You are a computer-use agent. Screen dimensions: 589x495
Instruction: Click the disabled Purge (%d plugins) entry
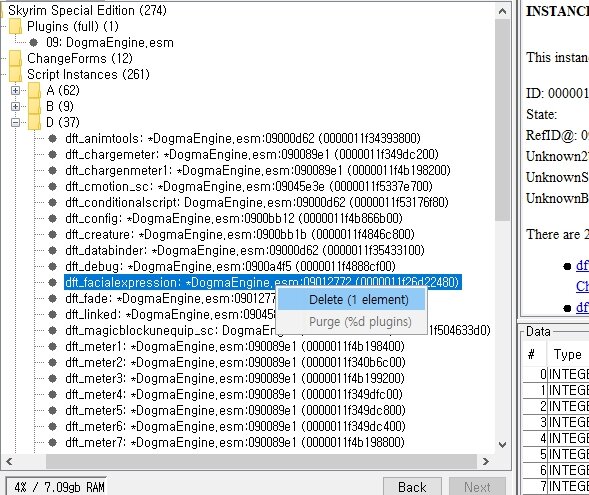point(351,322)
